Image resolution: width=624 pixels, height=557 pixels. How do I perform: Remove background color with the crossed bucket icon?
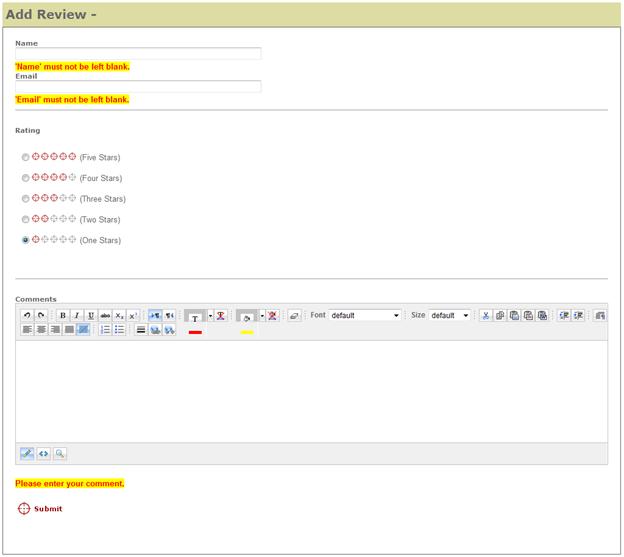(273, 316)
